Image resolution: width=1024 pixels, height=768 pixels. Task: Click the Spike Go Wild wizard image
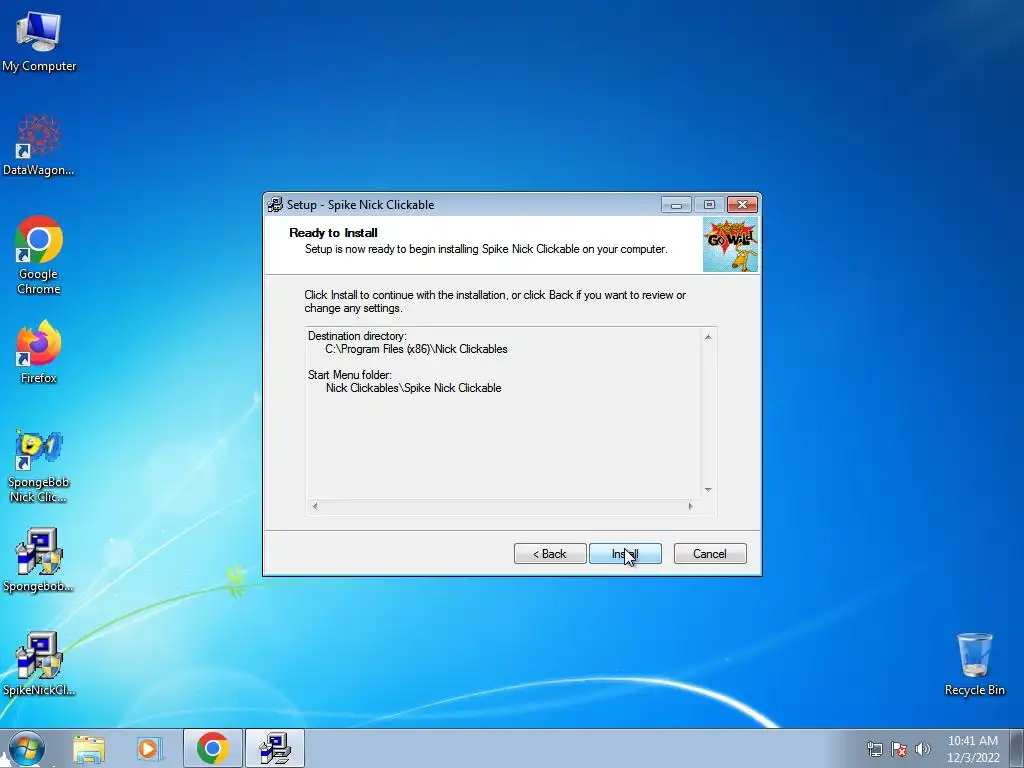(x=730, y=245)
